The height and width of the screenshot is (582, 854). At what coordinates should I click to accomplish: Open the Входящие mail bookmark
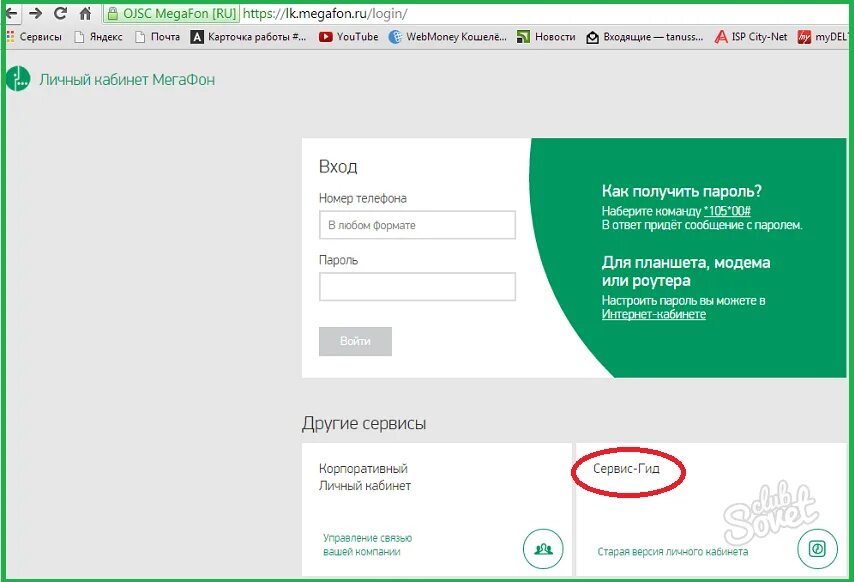[x=645, y=37]
